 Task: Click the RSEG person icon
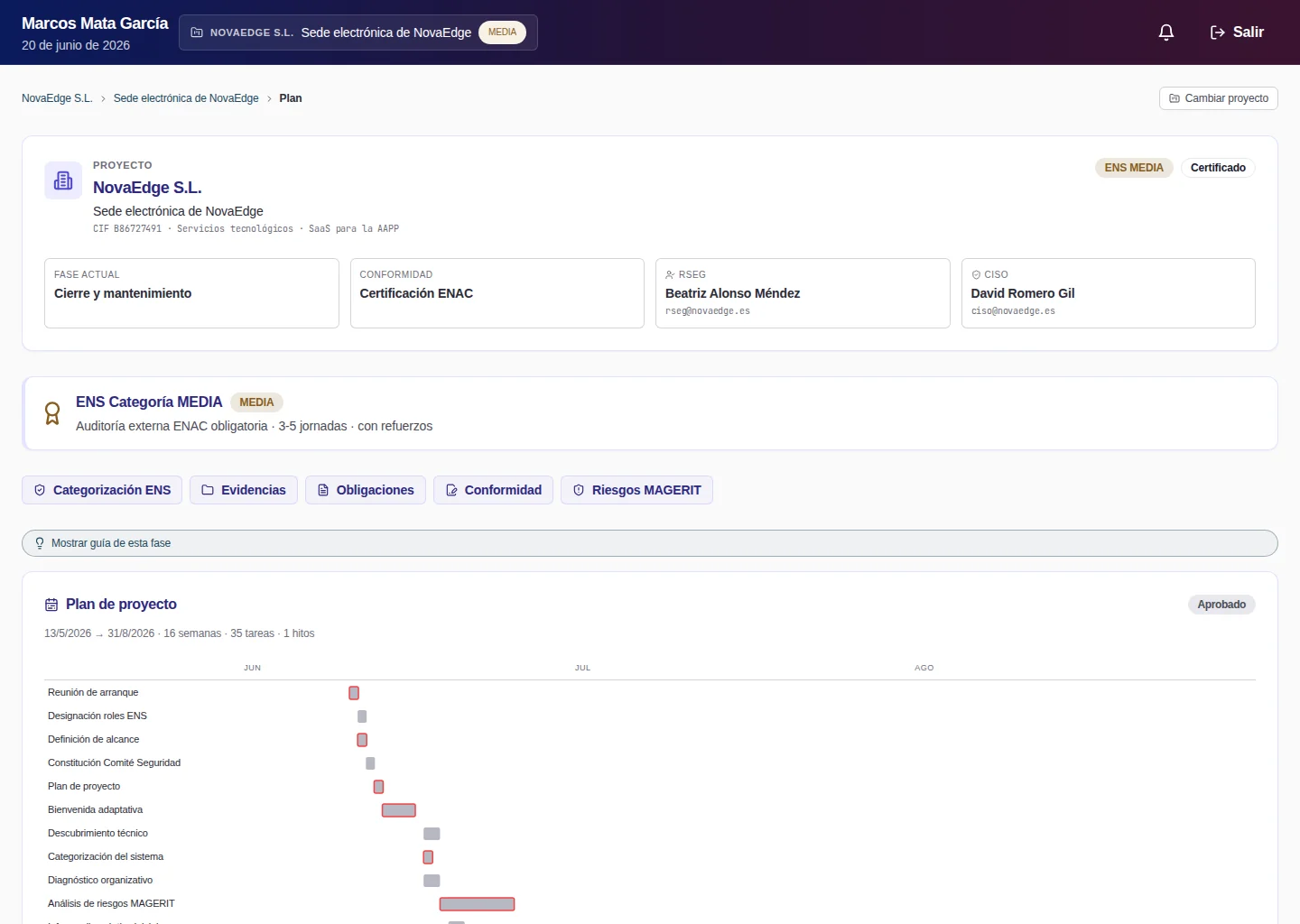tap(670, 274)
